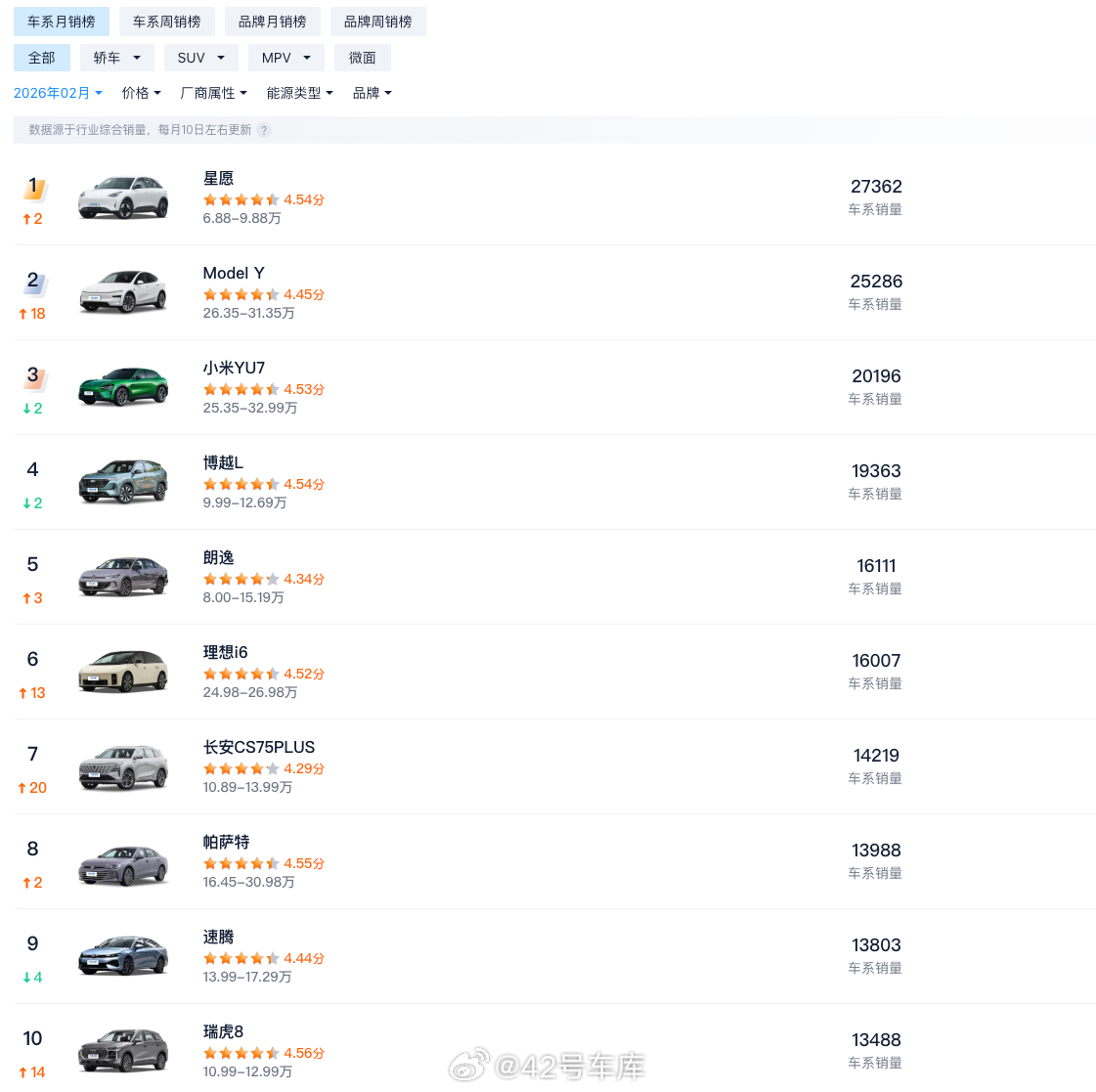Viewport: 1096px width, 1092px height.
Task: Select the 全部 category filter
Action: 42,58
